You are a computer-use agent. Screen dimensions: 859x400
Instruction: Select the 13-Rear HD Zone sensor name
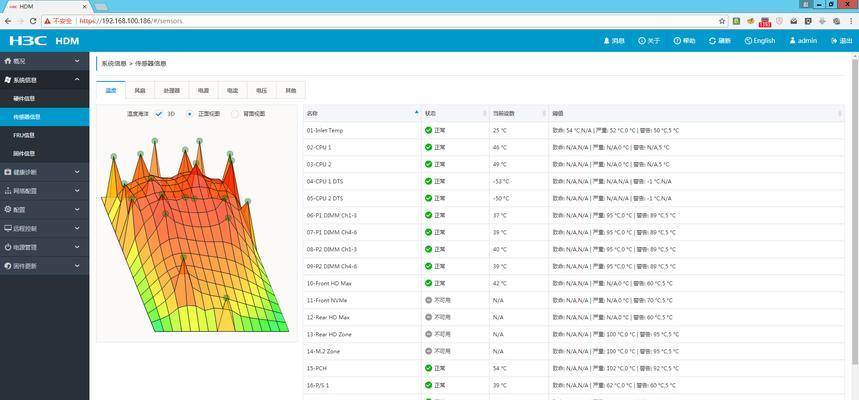pos(329,334)
